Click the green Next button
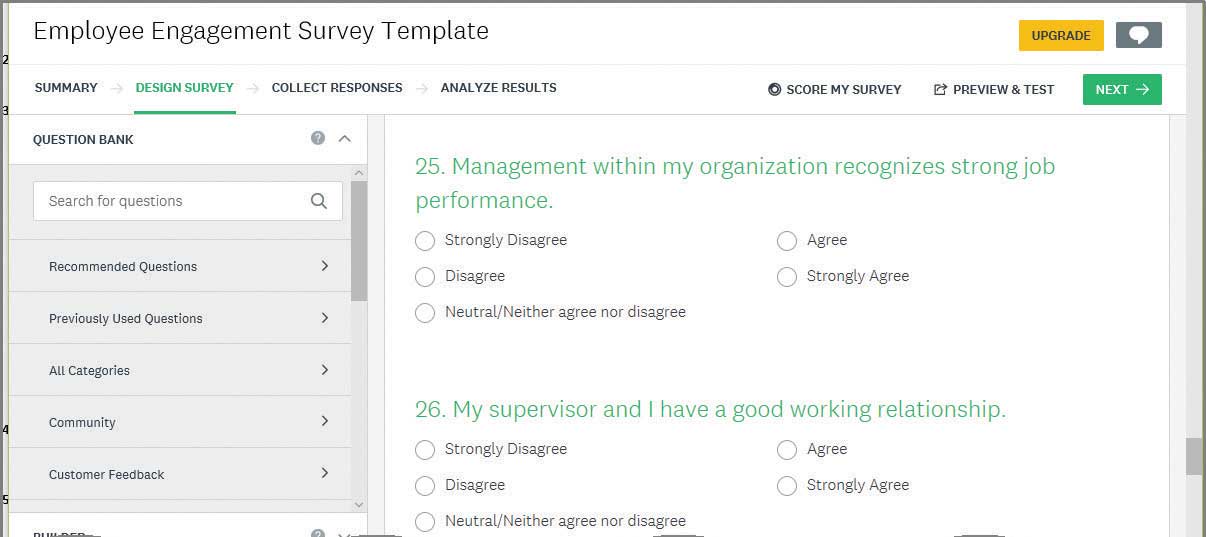Screen dimensions: 1206x537 pyautogui.click(x=1121, y=89)
